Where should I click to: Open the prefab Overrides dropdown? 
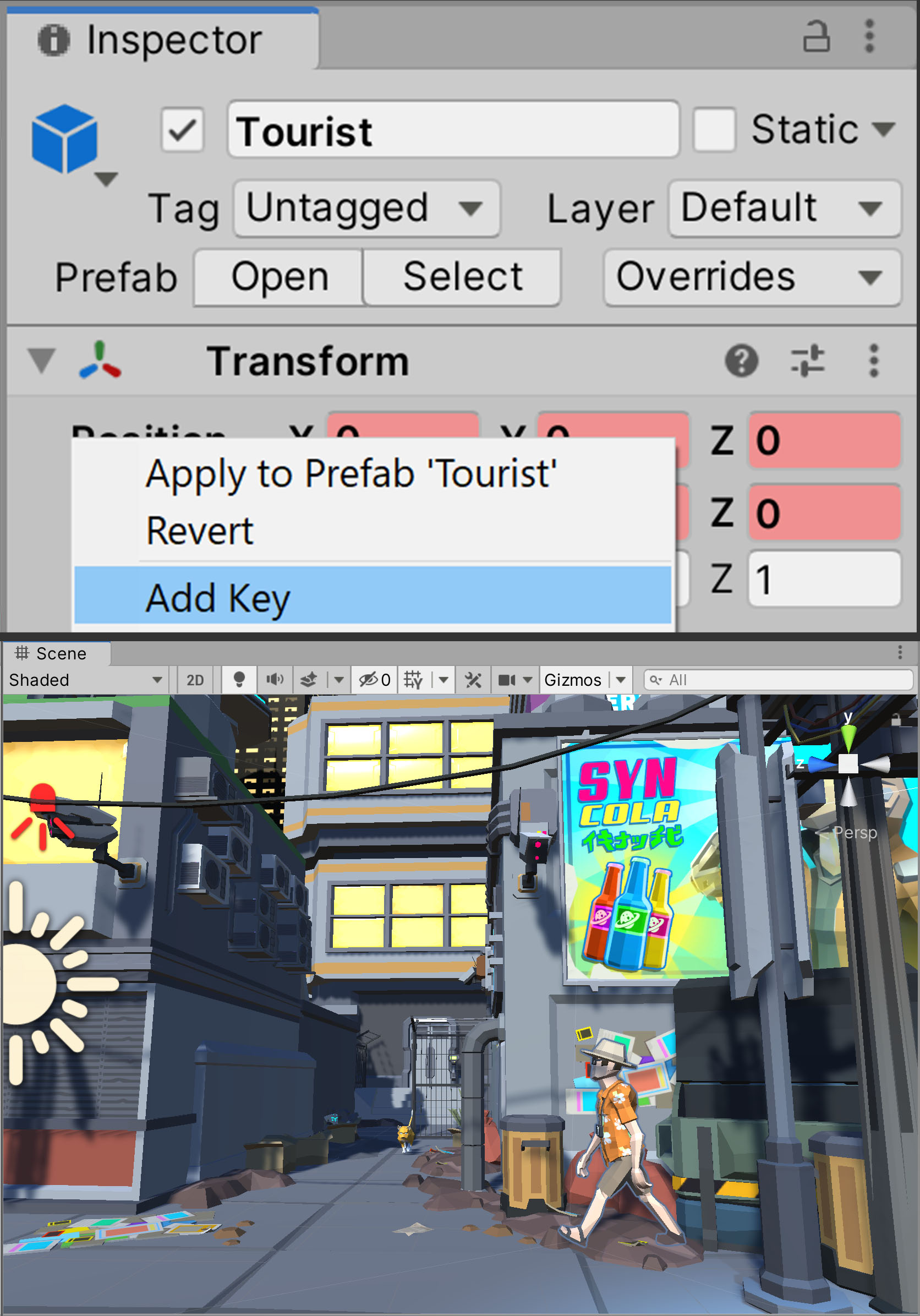(x=752, y=277)
